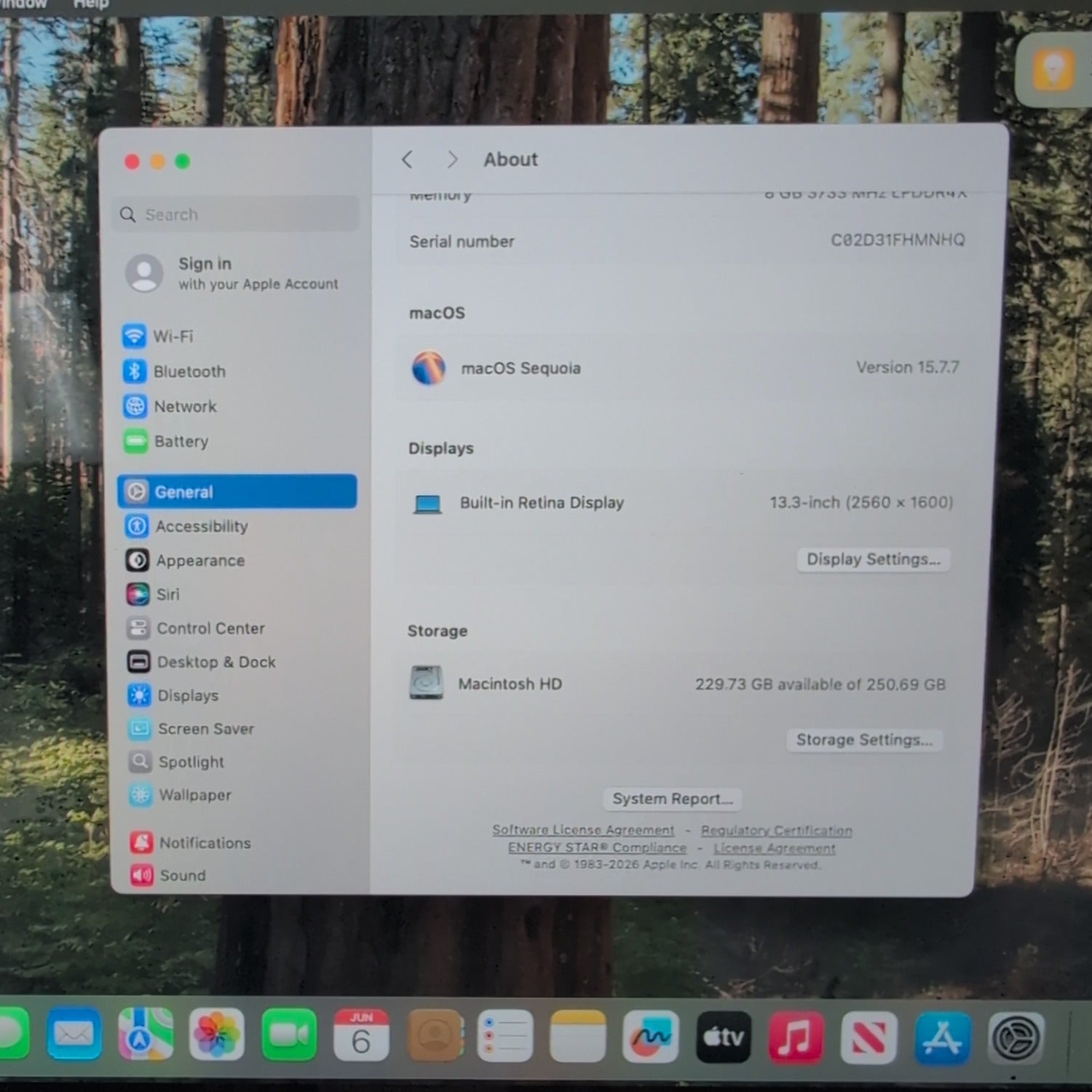
Task: Open Bluetooth settings in the sidebar
Action: pyautogui.click(x=174, y=371)
